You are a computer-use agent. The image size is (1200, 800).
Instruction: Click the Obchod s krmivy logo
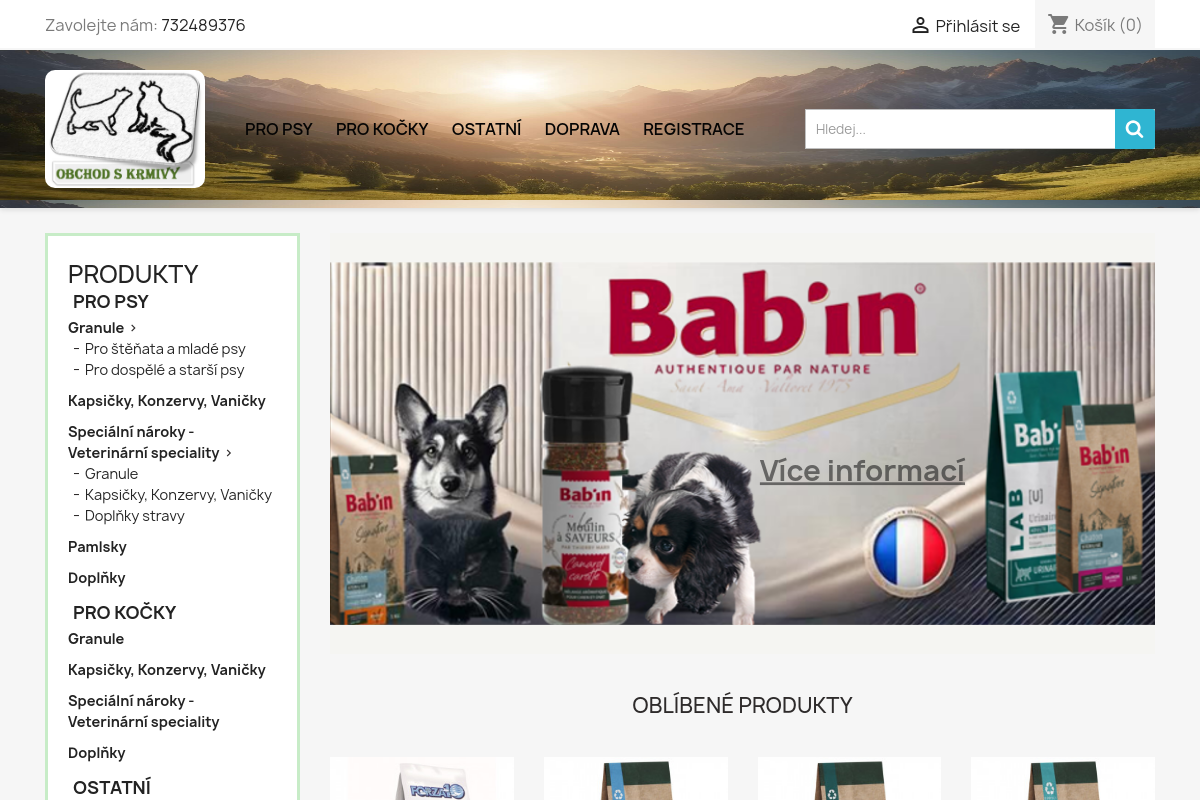pos(125,129)
